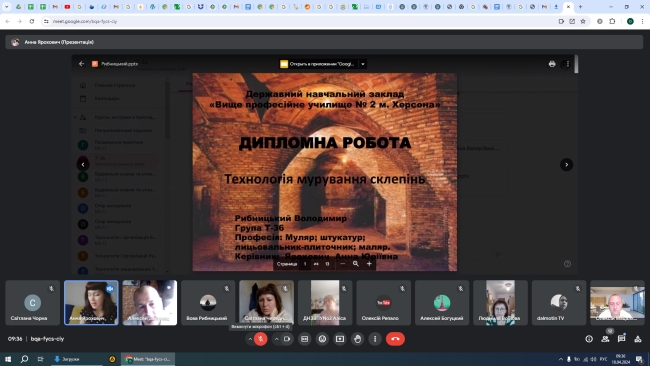This screenshot has height=366, width=650.
Task: Go to next slide with right arrow
Action: click(x=566, y=165)
